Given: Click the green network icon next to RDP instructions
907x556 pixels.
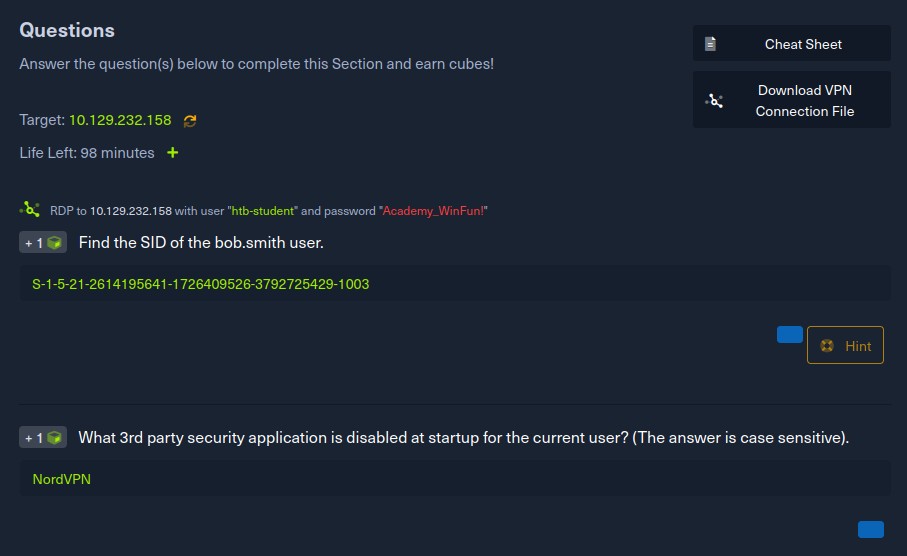Looking at the screenshot, I should pos(30,209).
